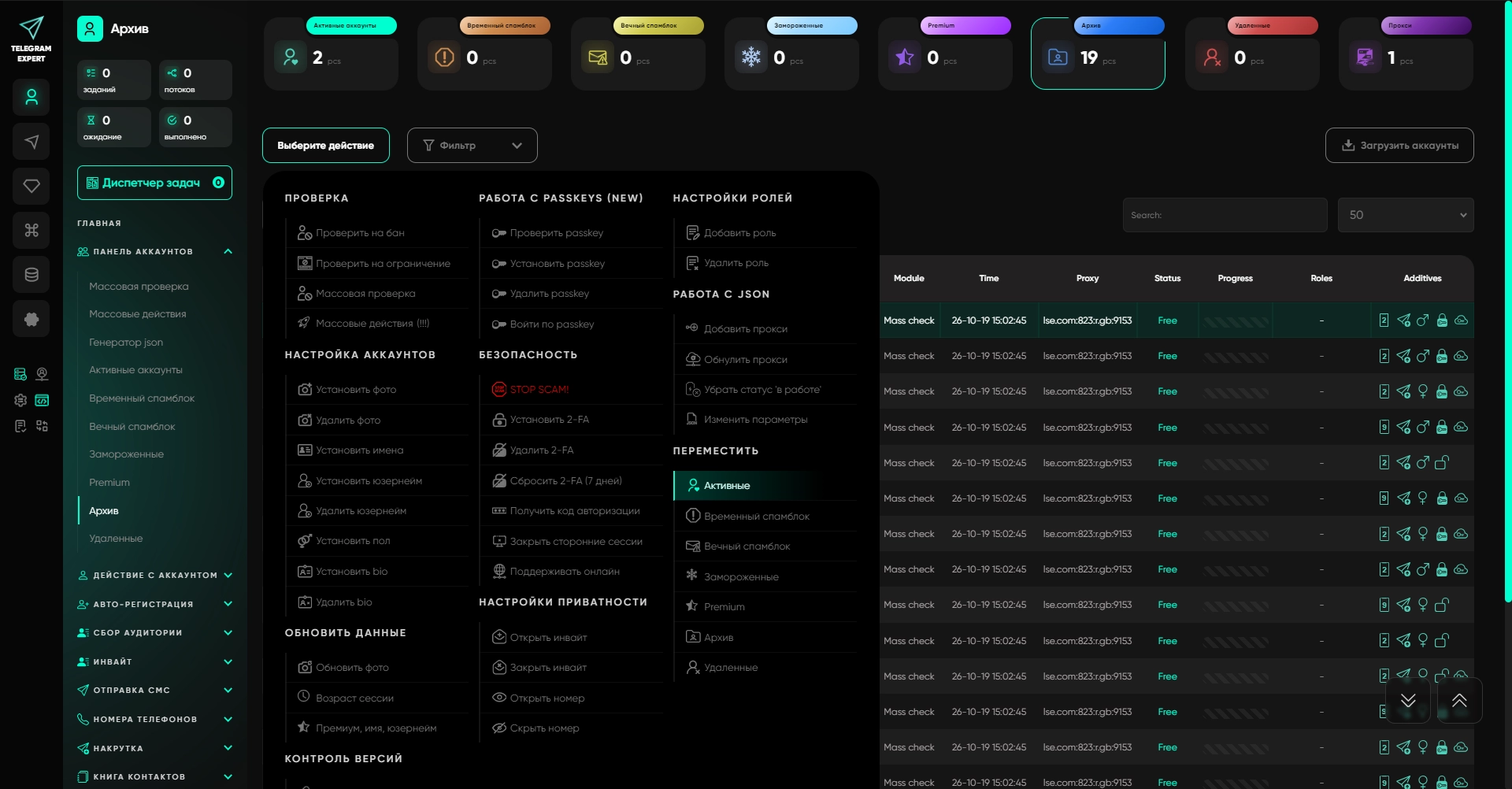The height and width of the screenshot is (789, 1512).
Task: Expand the Авто-регистрация section
Action: [x=155, y=604]
